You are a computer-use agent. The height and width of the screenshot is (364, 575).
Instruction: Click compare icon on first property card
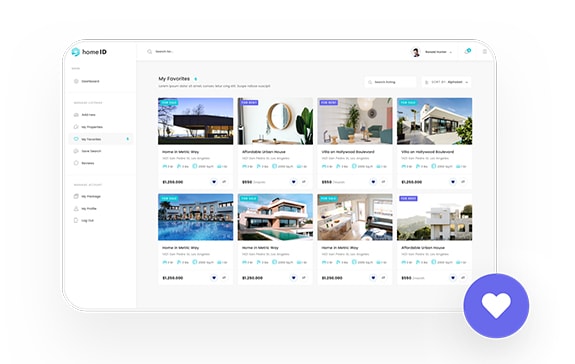tap(224, 181)
